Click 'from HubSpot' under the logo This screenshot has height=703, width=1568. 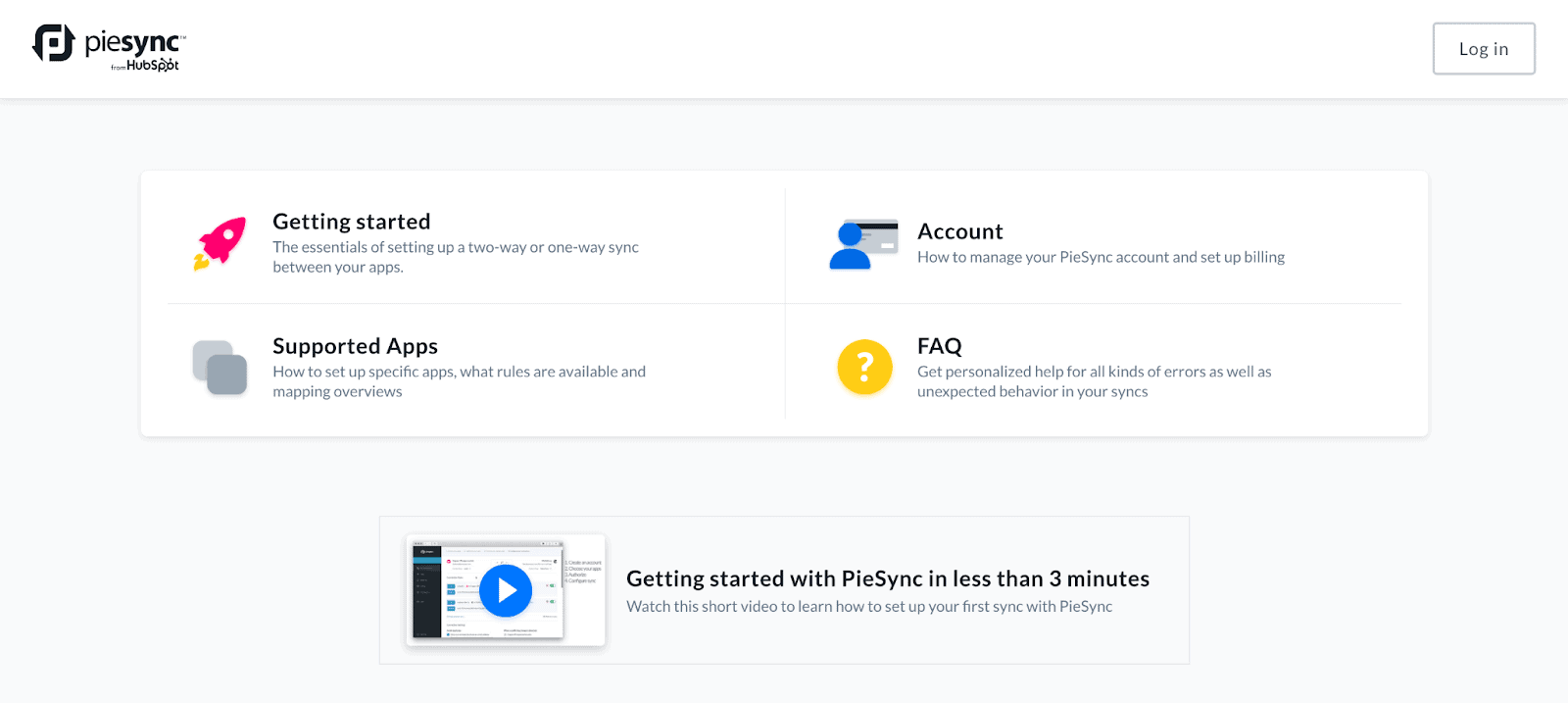tap(145, 66)
